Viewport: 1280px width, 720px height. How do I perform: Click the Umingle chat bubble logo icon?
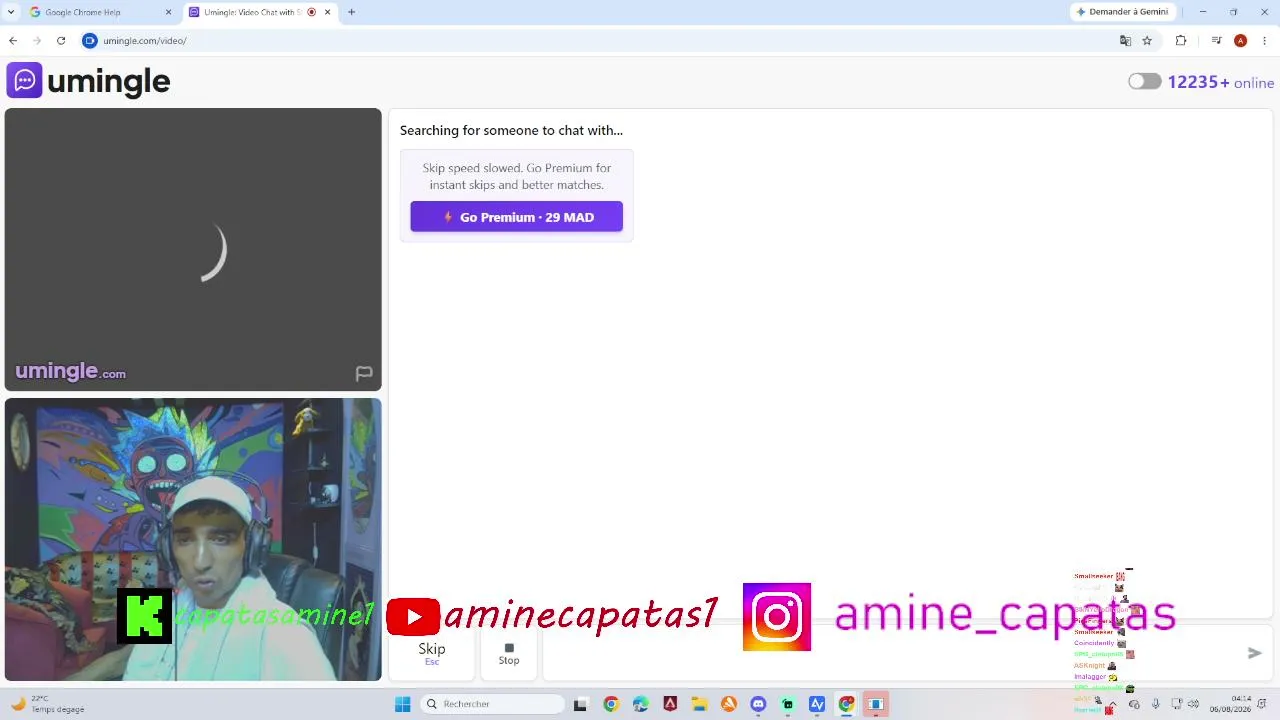[x=24, y=80]
